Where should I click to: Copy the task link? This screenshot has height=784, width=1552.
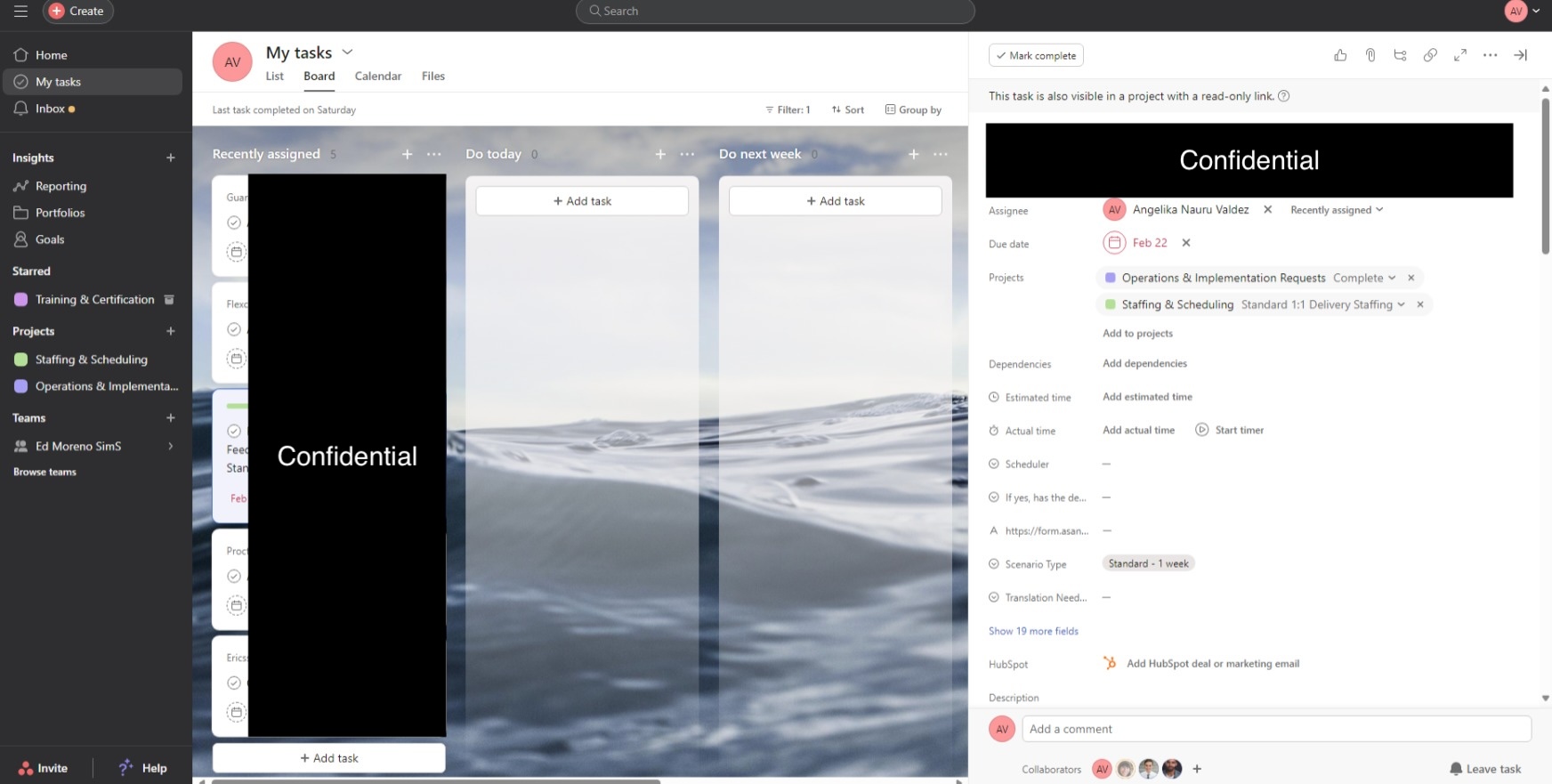(1430, 55)
